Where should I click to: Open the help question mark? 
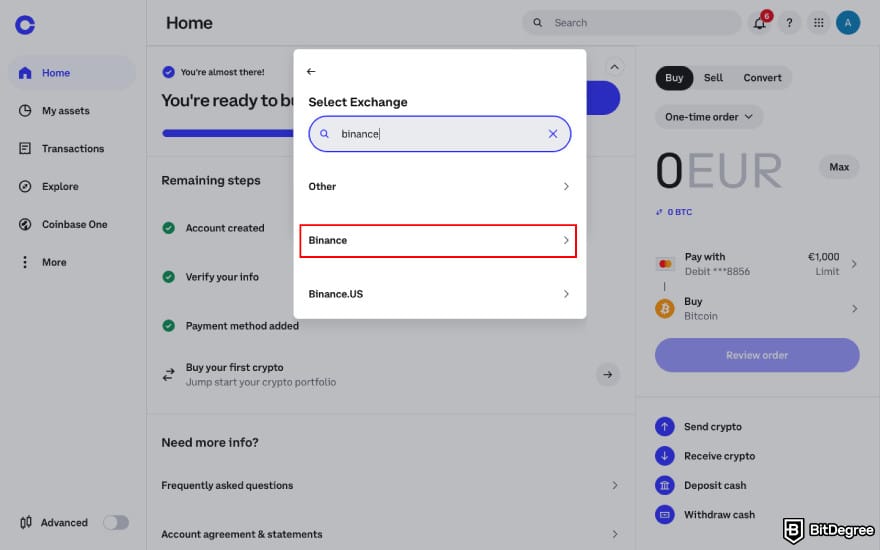(789, 23)
